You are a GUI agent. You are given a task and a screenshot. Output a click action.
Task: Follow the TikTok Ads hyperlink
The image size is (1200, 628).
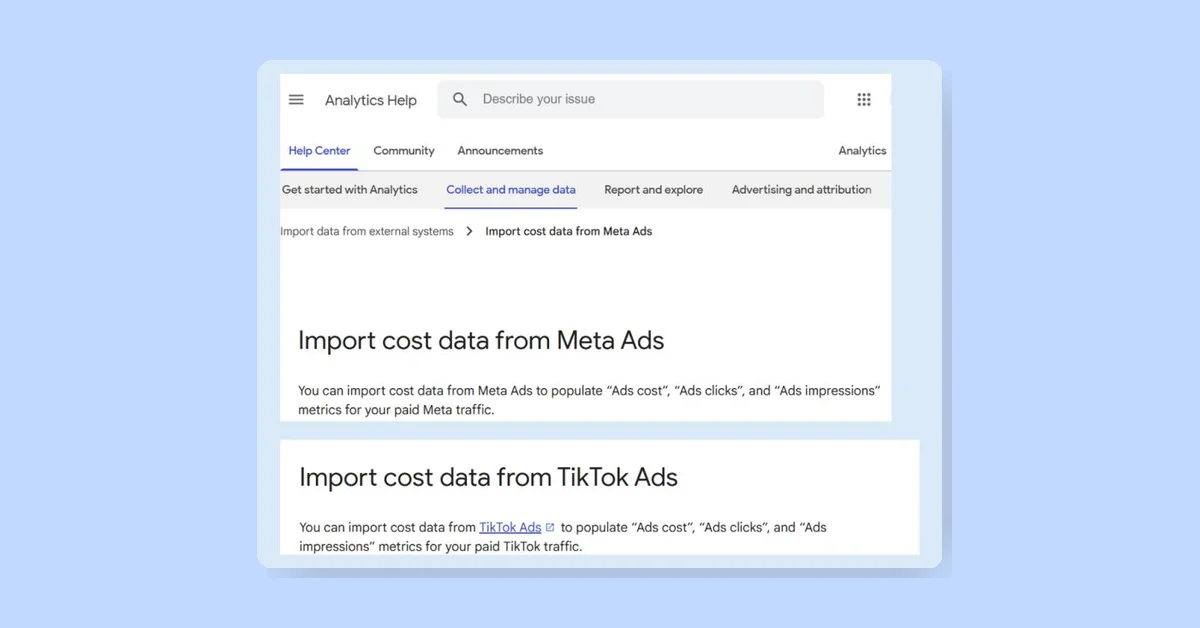pos(510,527)
